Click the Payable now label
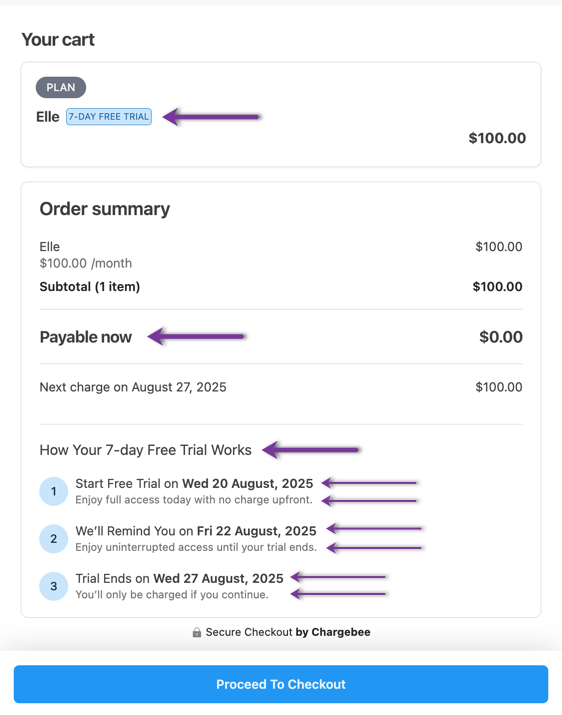This screenshot has width=562, height=715. click(86, 337)
